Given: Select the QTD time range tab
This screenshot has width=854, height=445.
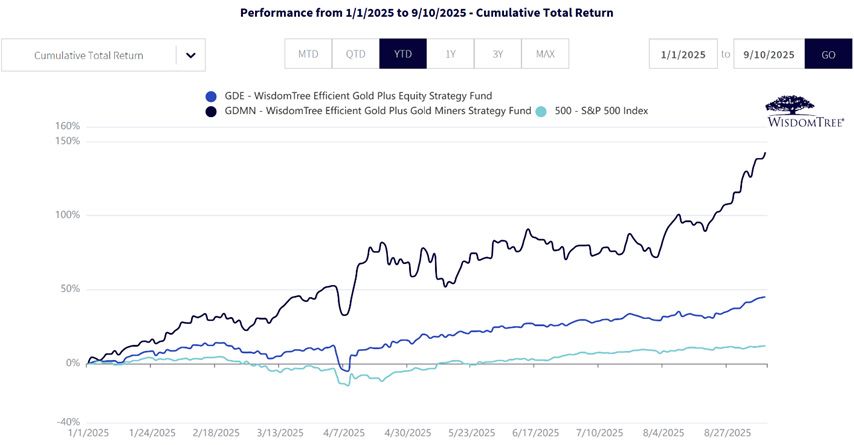Looking at the screenshot, I should coord(355,54).
